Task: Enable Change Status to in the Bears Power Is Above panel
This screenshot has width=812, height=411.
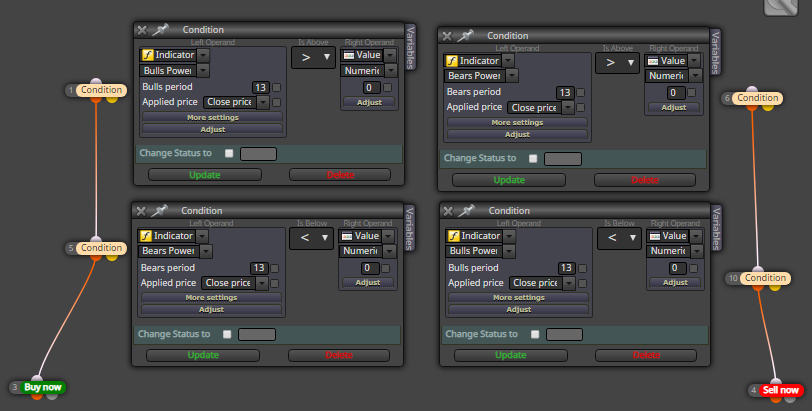Action: click(533, 159)
